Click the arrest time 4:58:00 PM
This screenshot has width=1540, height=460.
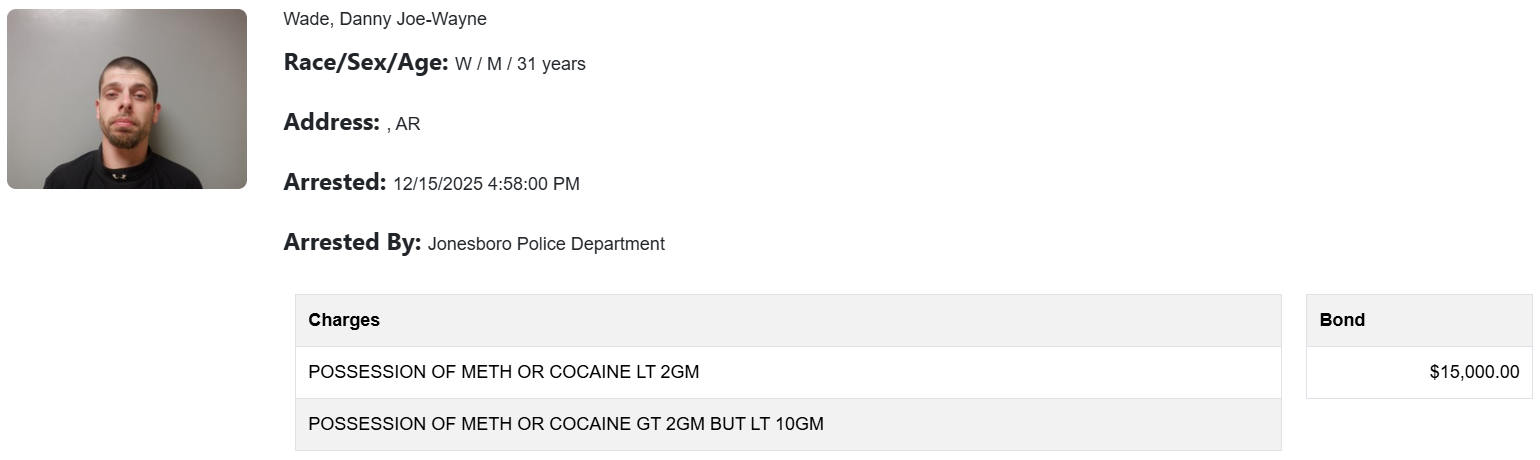533,184
